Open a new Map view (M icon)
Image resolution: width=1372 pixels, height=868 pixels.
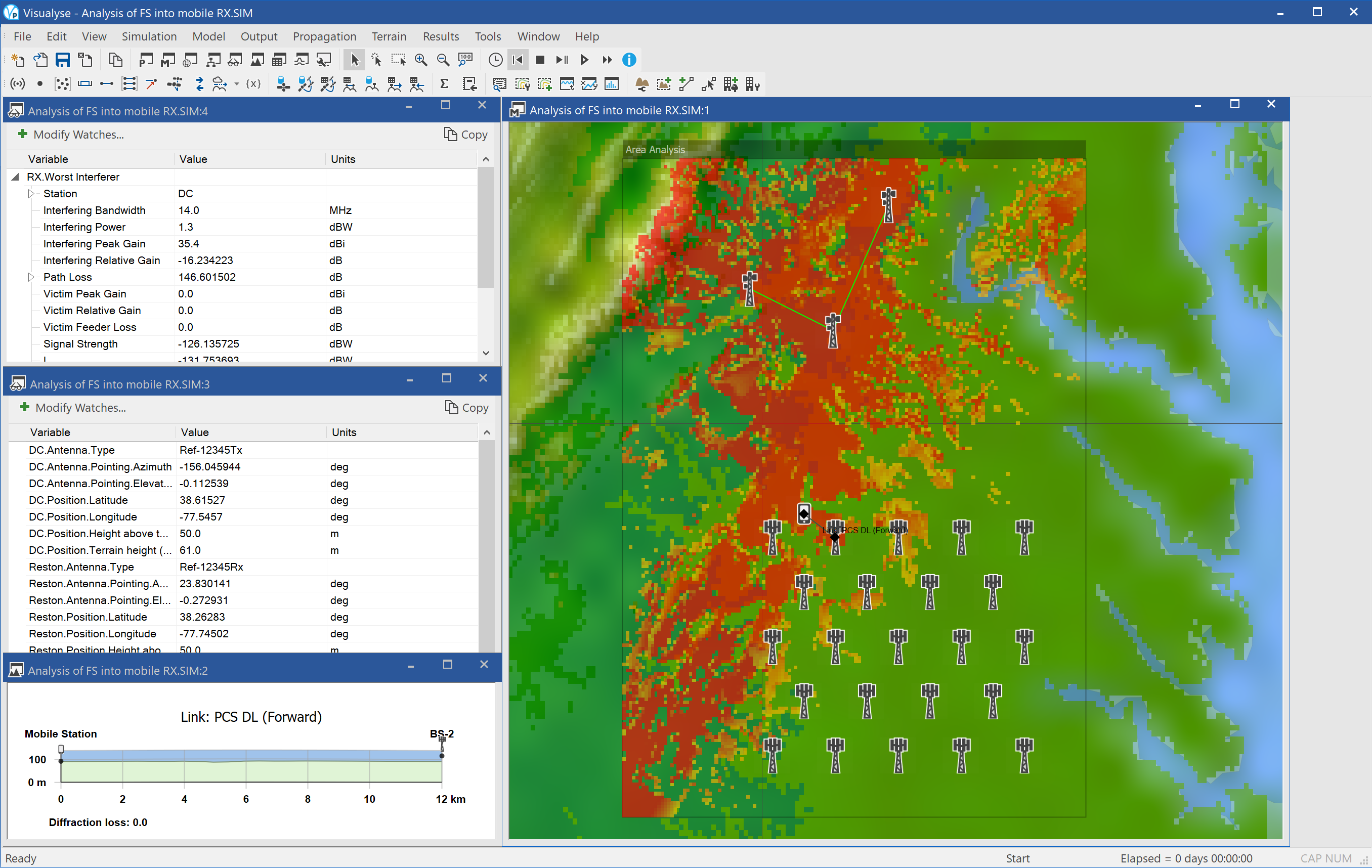[168, 60]
